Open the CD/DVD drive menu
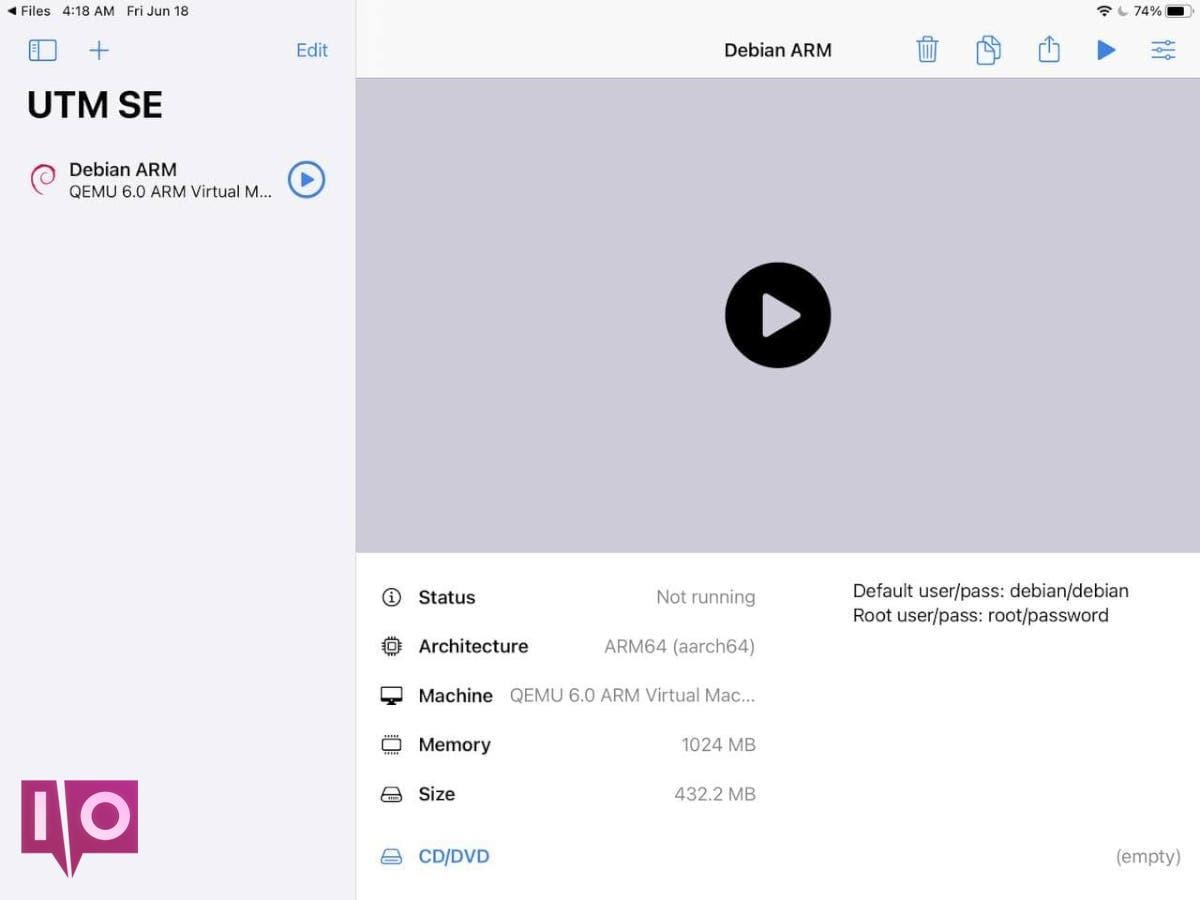This screenshot has height=900, width=1200. tap(454, 856)
